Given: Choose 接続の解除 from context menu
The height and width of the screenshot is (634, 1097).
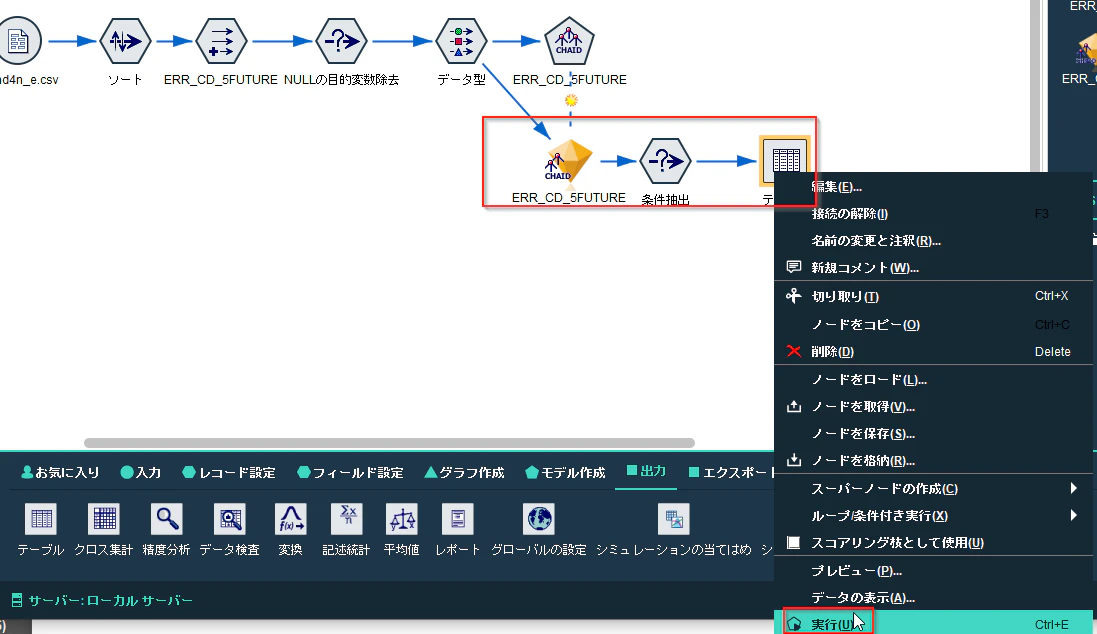Looking at the screenshot, I should 933,213.
